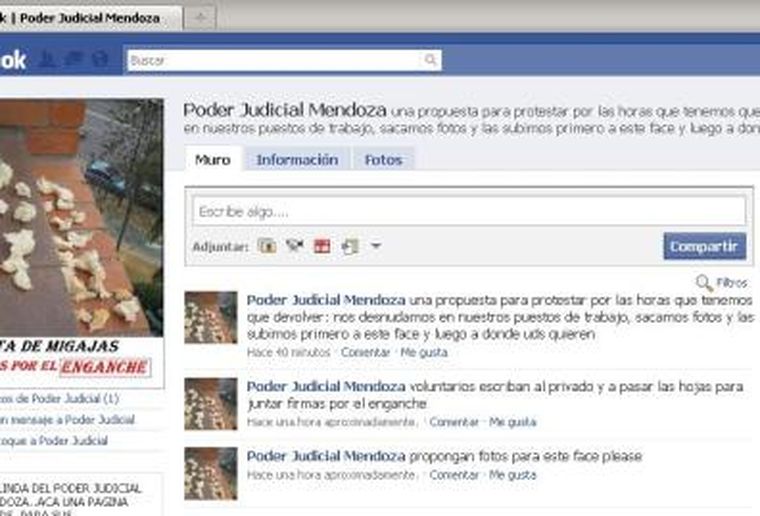Screen dimensions: 760x516
Task: Click the Hace 40 minutos timestamp
Action: click(x=288, y=352)
